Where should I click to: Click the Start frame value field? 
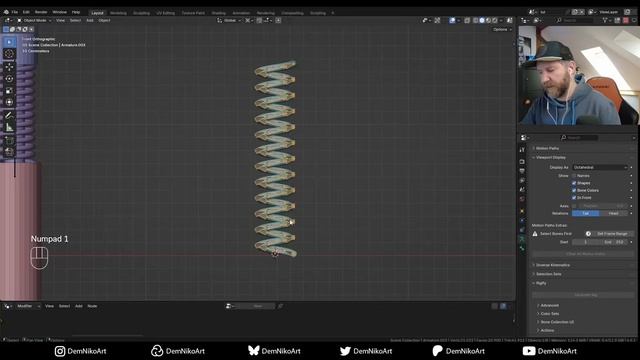tap(585, 242)
